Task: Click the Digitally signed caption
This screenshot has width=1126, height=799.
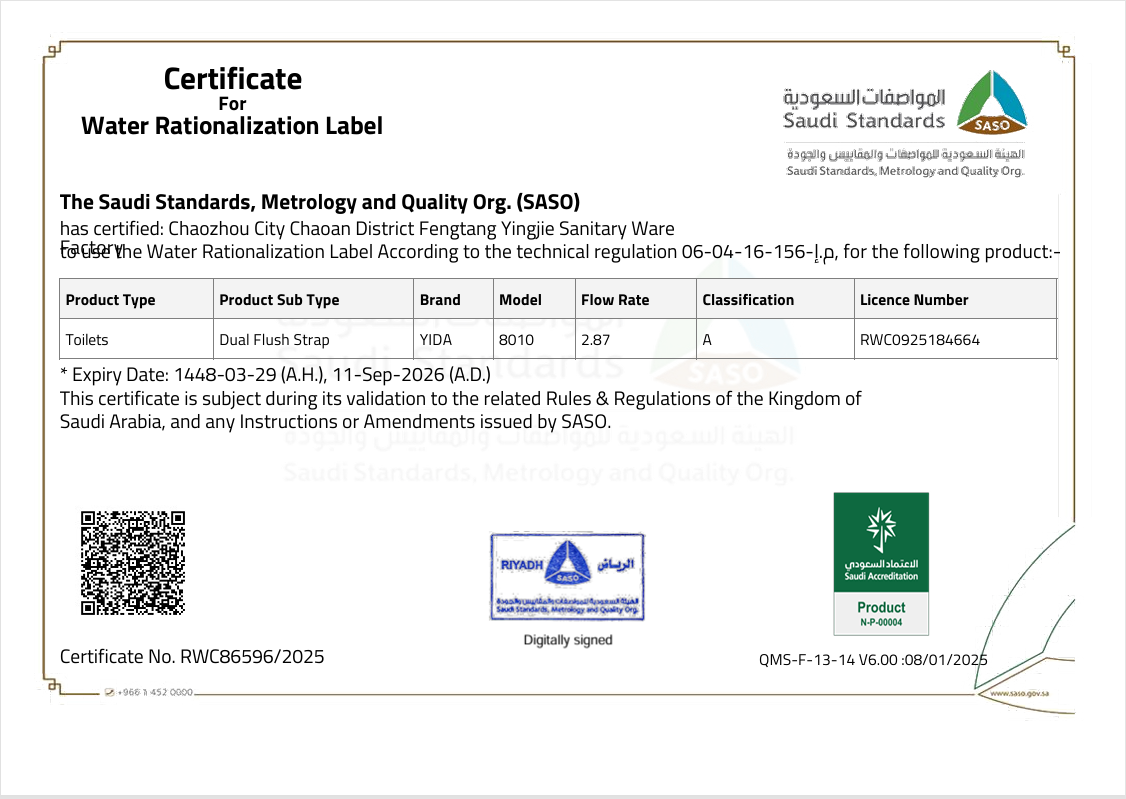Action: [567, 640]
